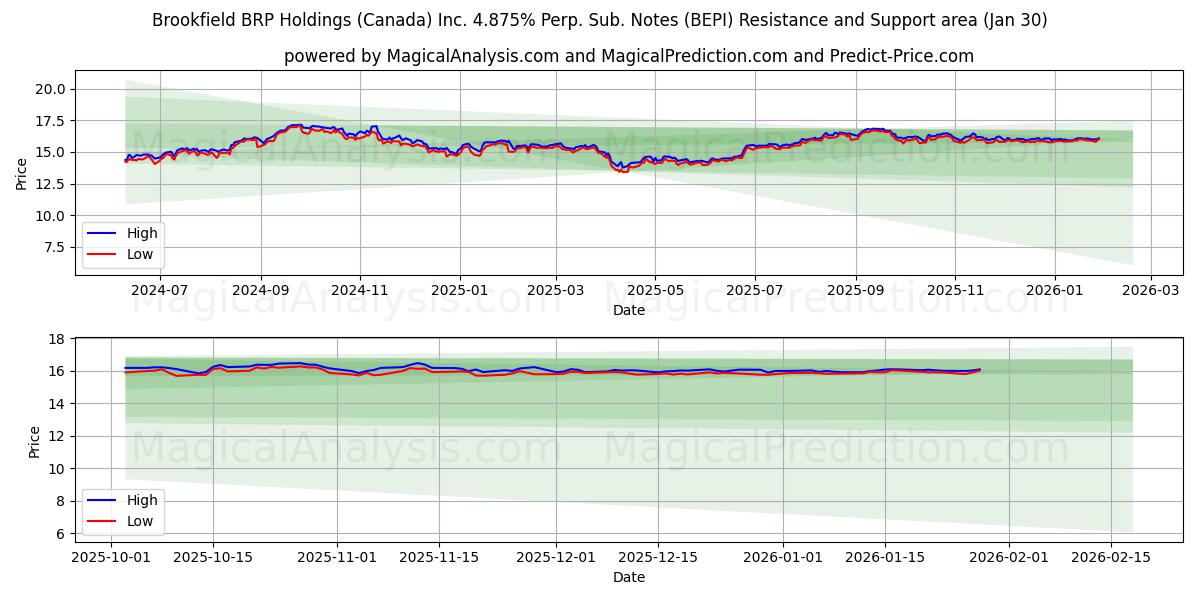Click the '2025-07' x-axis label
Viewport: 1200px width, 600px height.
[x=754, y=290]
